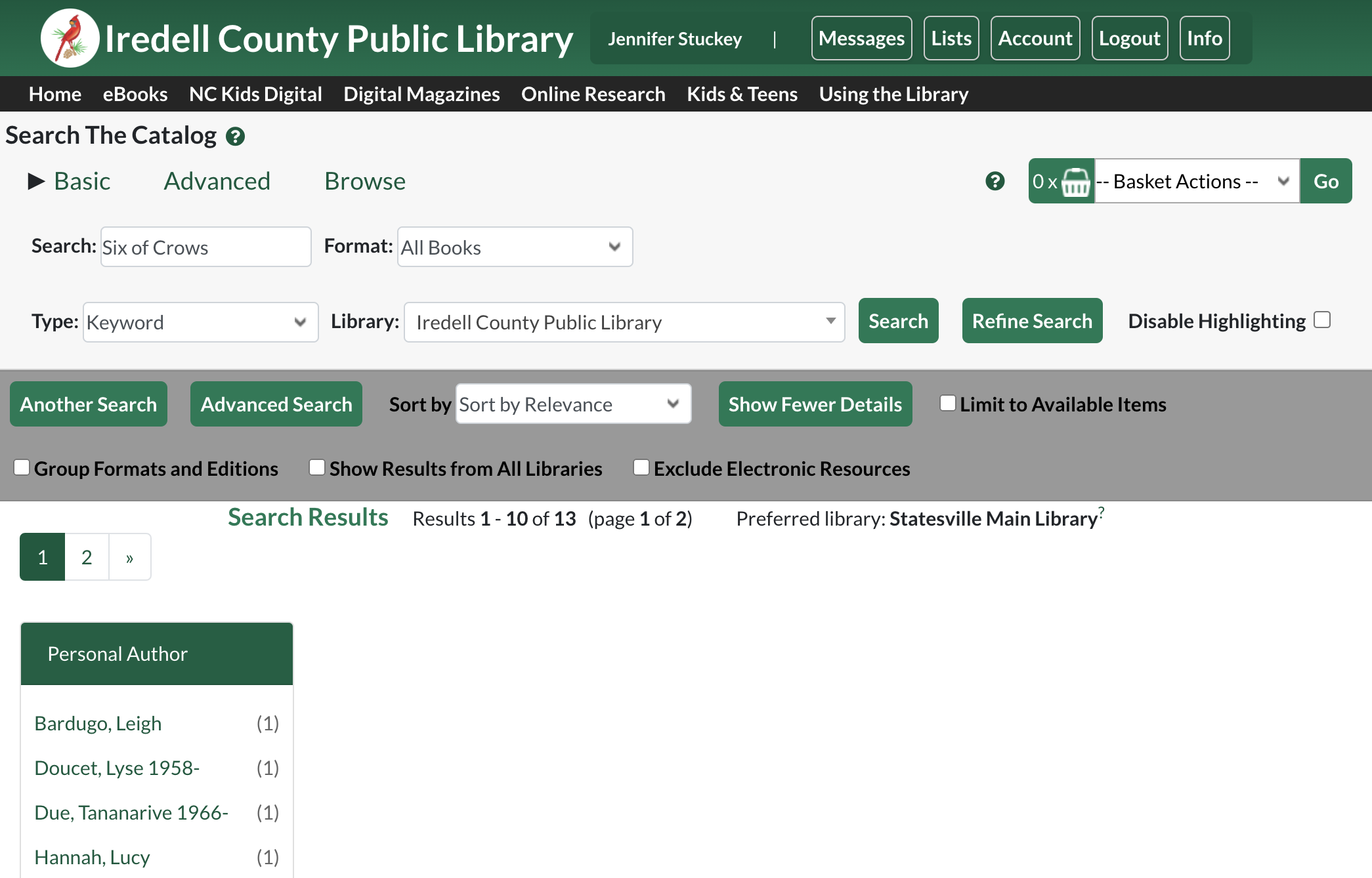Open the eBooks menu item
Viewport: 1372px width, 878px height.
point(135,94)
